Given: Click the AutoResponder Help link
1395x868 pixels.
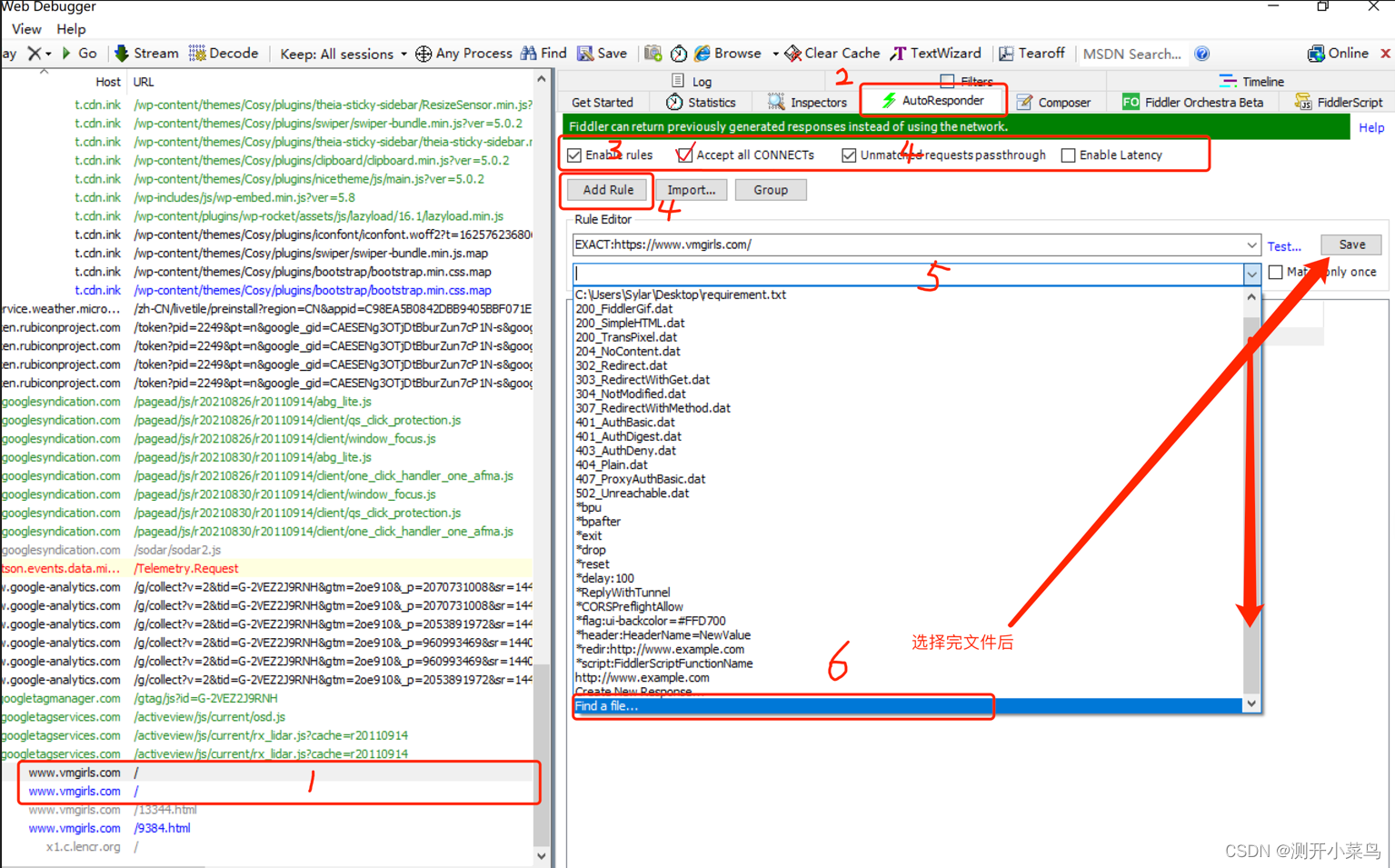Looking at the screenshot, I should click(1371, 127).
